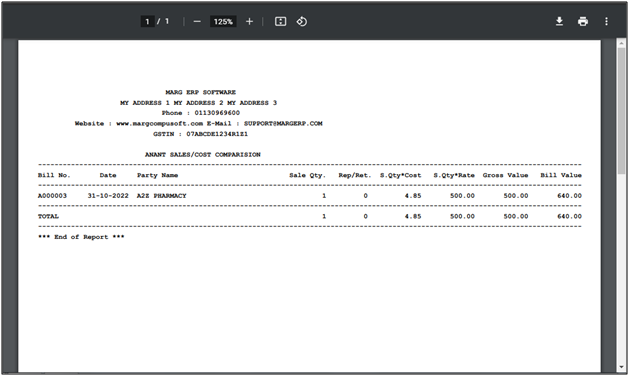The height and width of the screenshot is (376, 630).
Task: Click the zoom out minus icon
Action: tap(197, 22)
